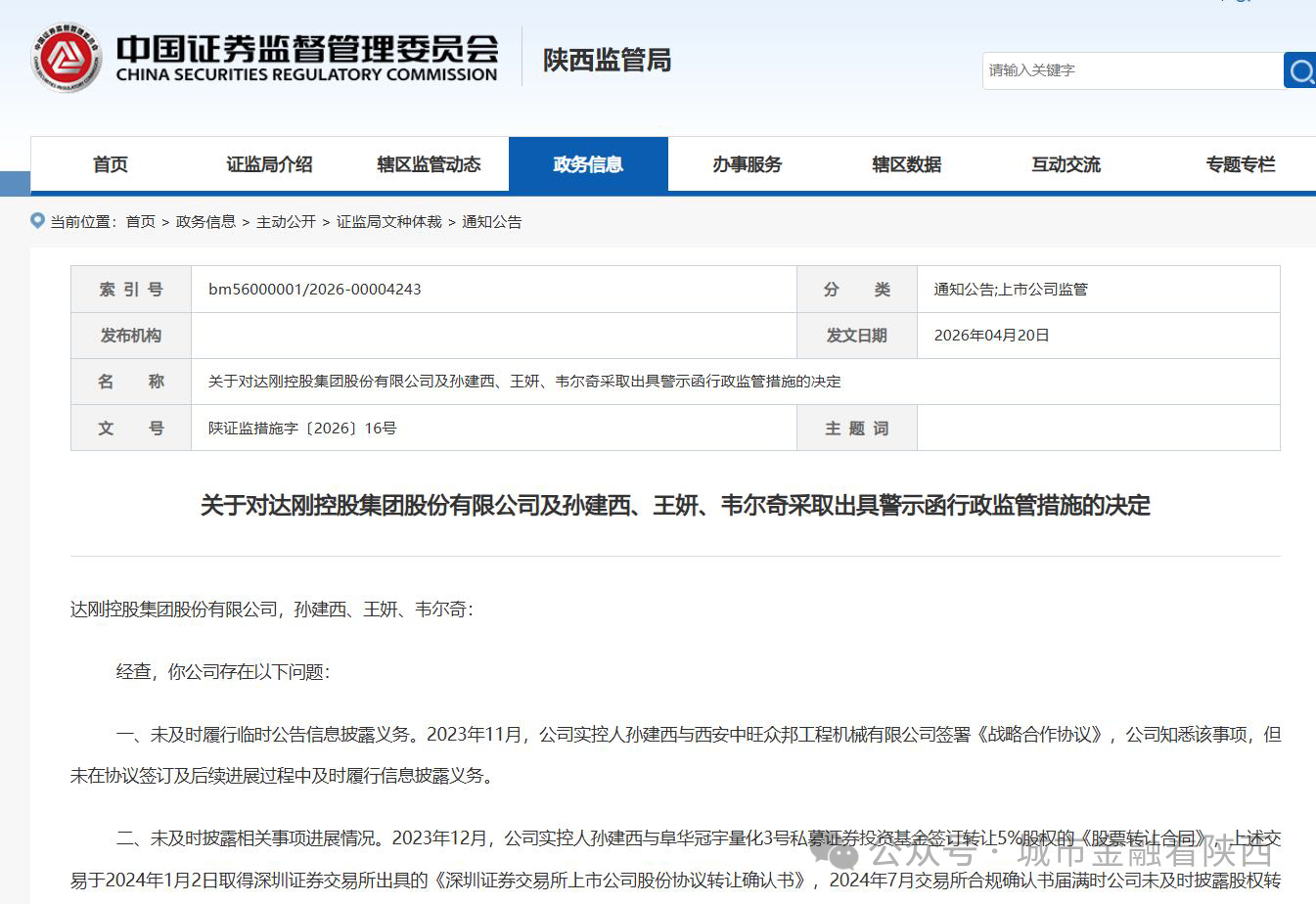Click the 文号 label cell

[x=131, y=429]
